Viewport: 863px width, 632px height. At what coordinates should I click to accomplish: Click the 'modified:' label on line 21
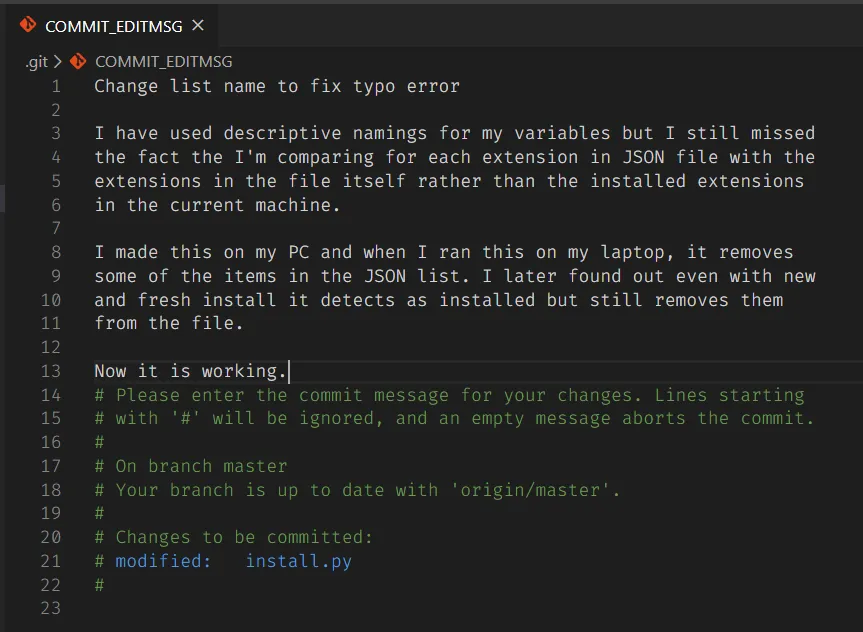pos(163,561)
